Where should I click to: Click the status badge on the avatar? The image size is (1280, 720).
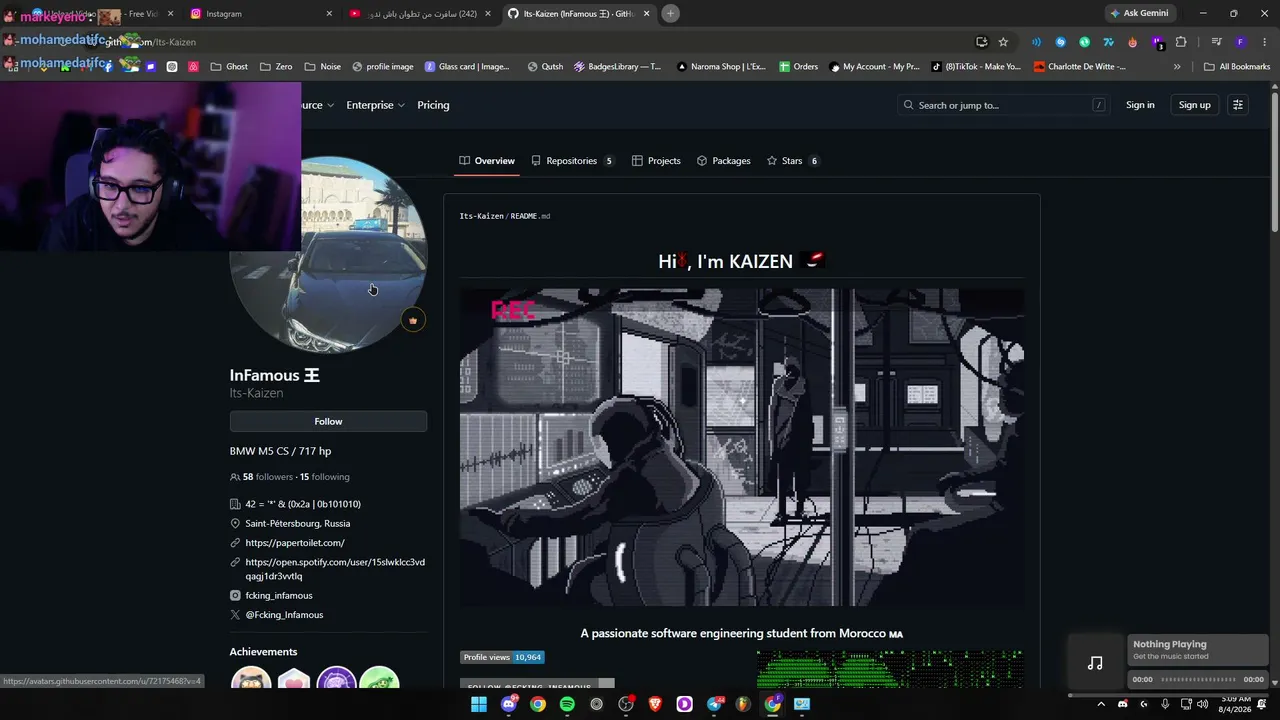click(x=412, y=320)
